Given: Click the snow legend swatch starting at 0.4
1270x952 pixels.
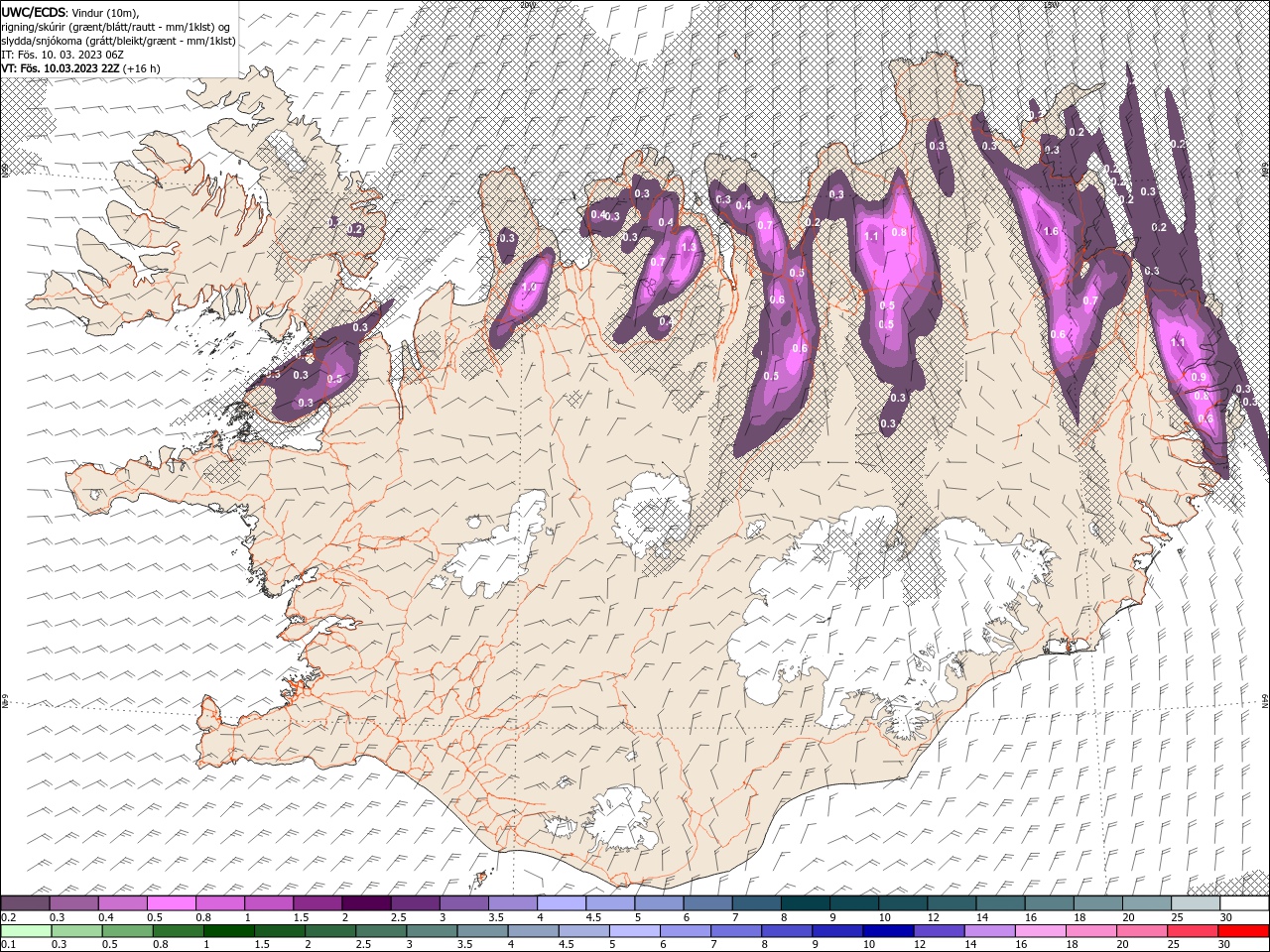Looking at the screenshot, I should point(122,903).
